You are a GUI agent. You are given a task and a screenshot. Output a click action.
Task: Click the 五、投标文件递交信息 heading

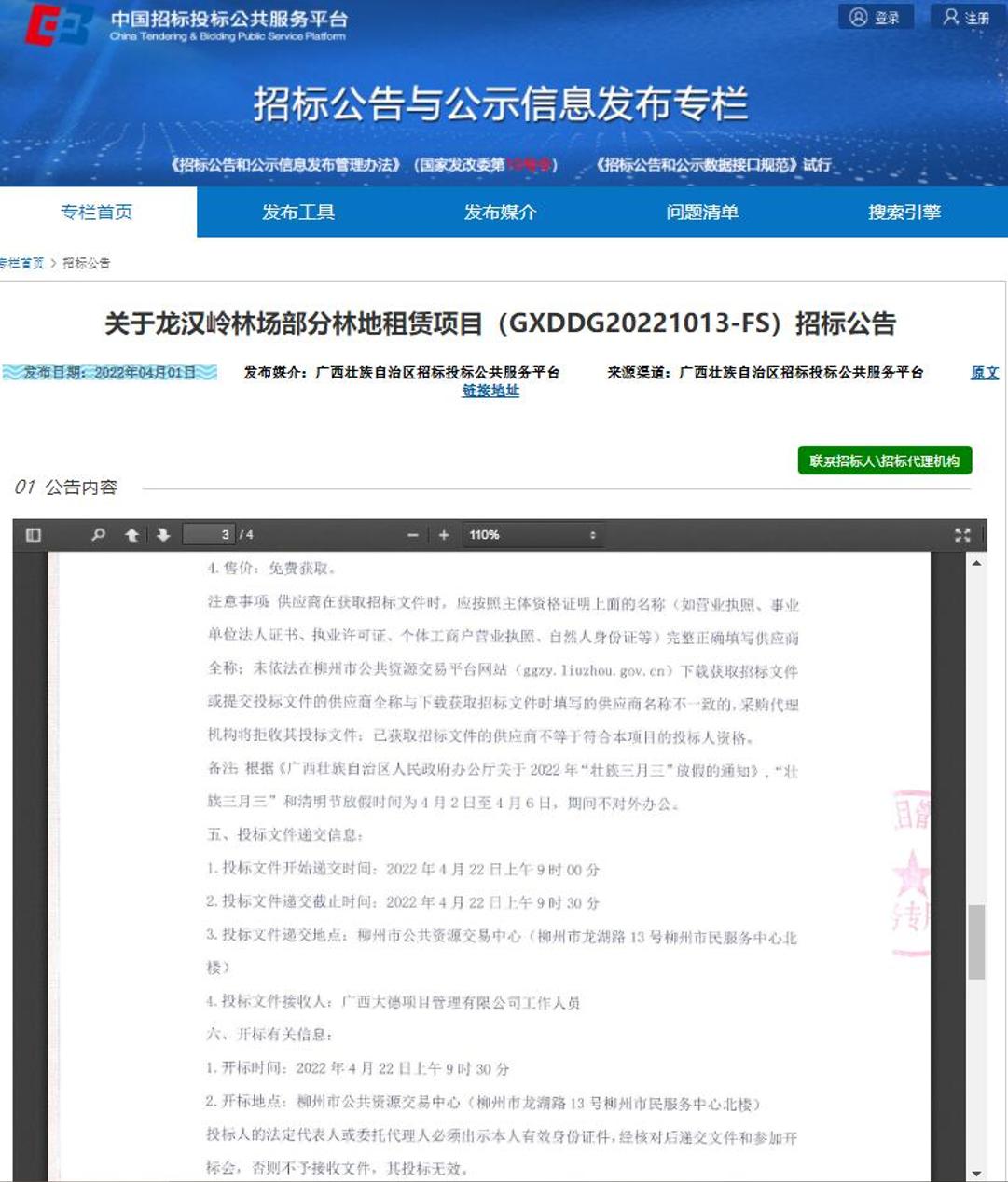(x=285, y=834)
